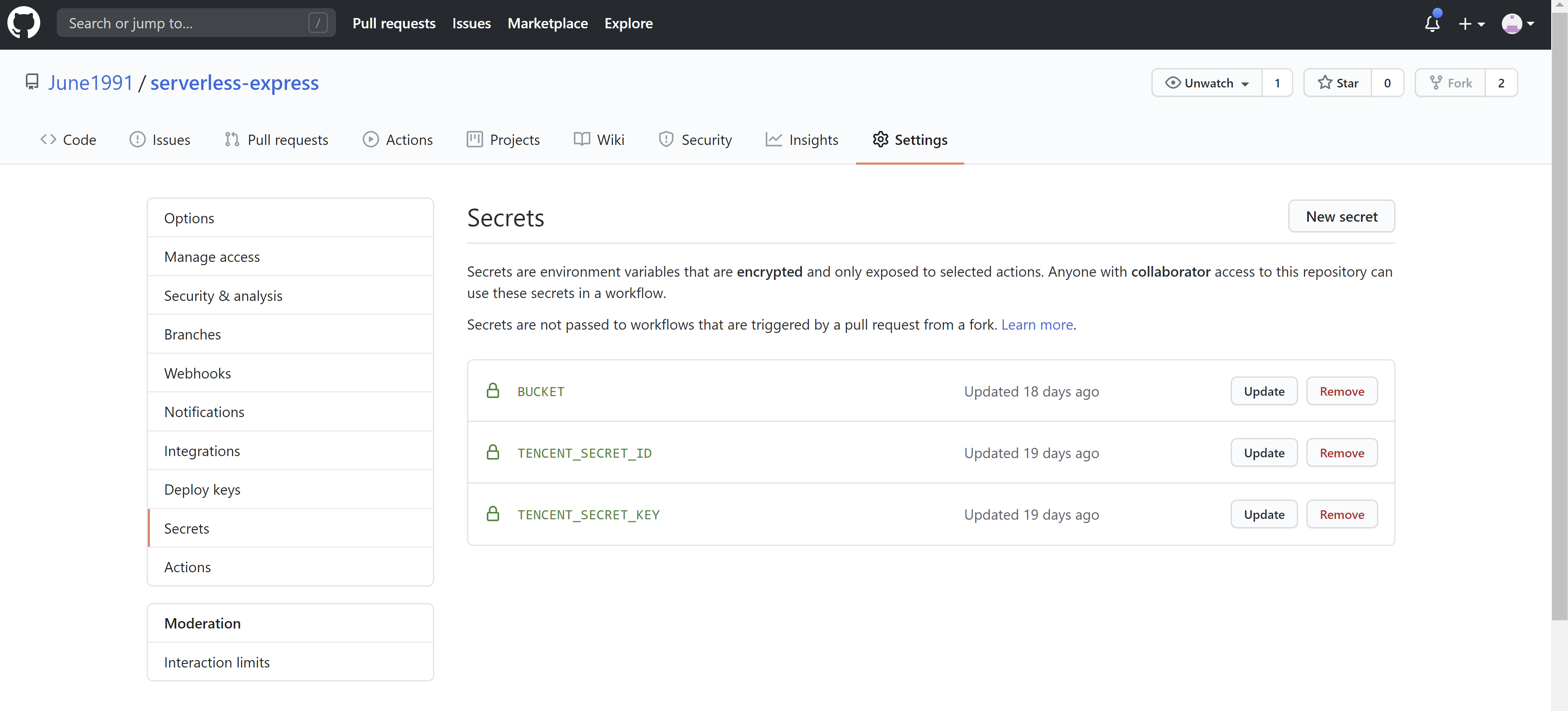Open Security & analysis settings
The image size is (1568, 711).
290,296
